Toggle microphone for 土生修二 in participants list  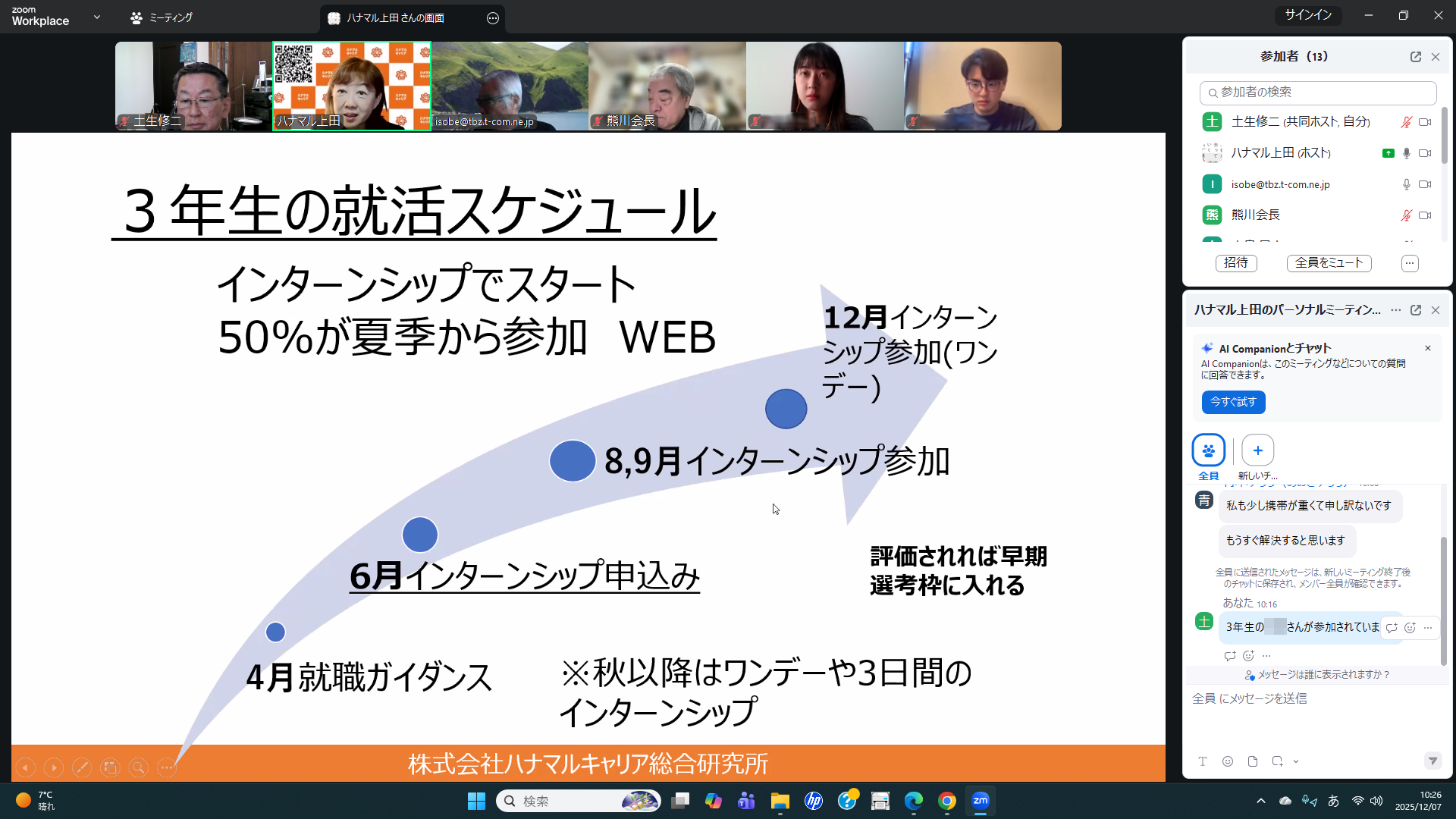click(x=1406, y=122)
